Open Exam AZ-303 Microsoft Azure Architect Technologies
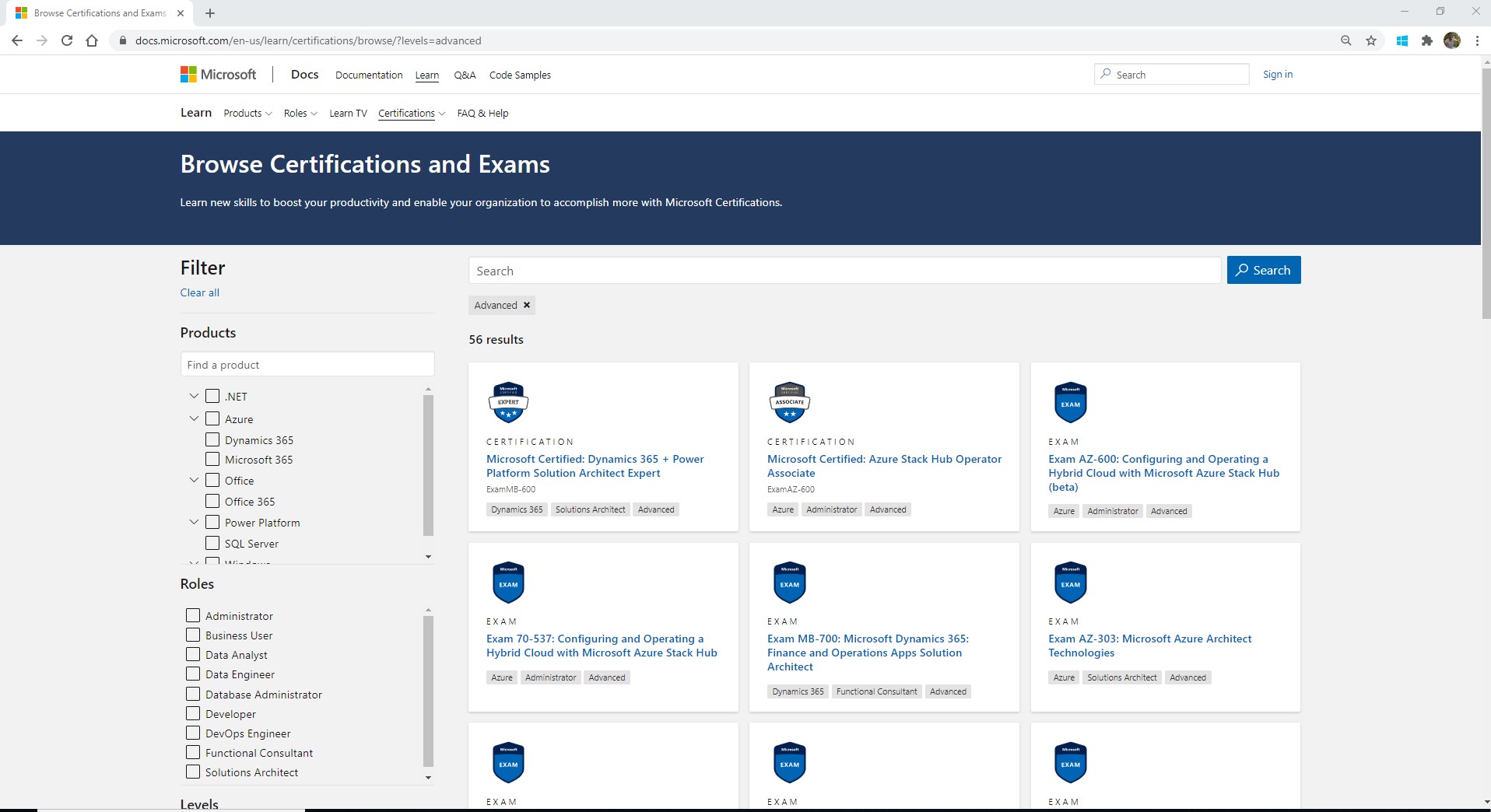 click(1149, 646)
